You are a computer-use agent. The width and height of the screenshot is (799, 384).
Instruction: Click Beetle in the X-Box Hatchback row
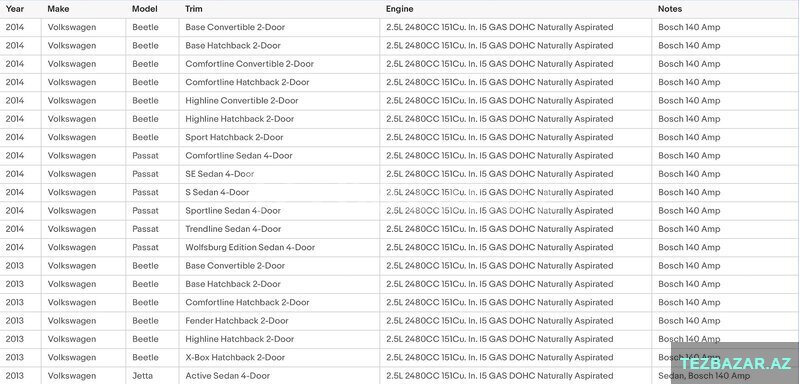point(145,358)
